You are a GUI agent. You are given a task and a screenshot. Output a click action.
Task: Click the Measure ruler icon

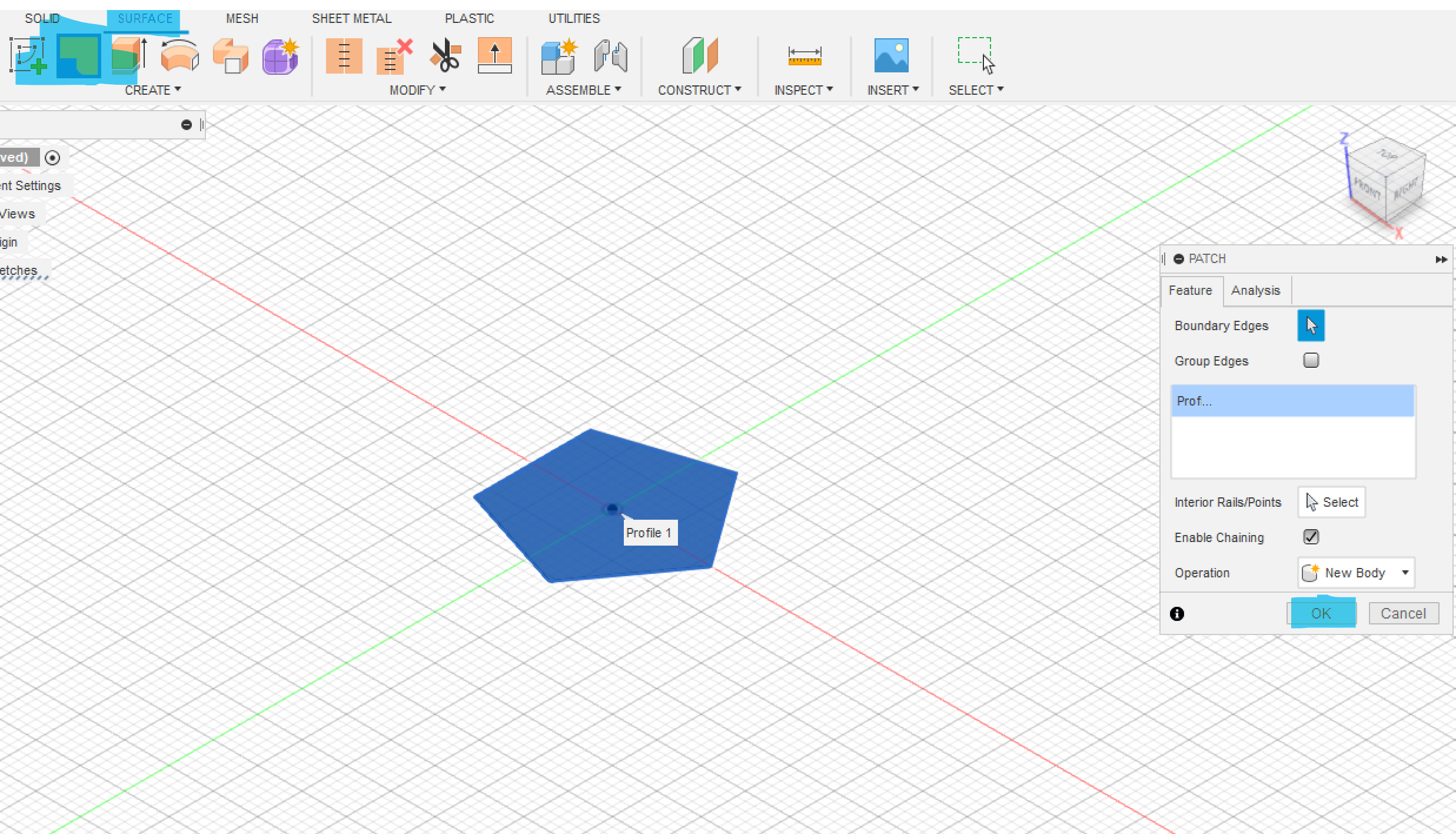click(804, 57)
